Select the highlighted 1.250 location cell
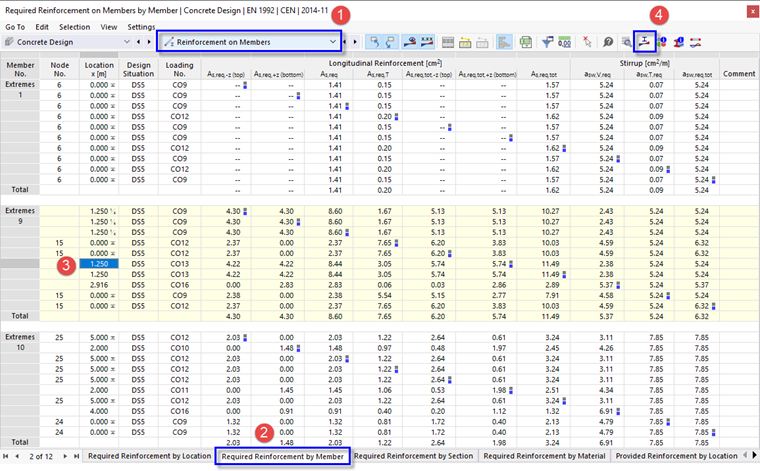 [x=99, y=265]
